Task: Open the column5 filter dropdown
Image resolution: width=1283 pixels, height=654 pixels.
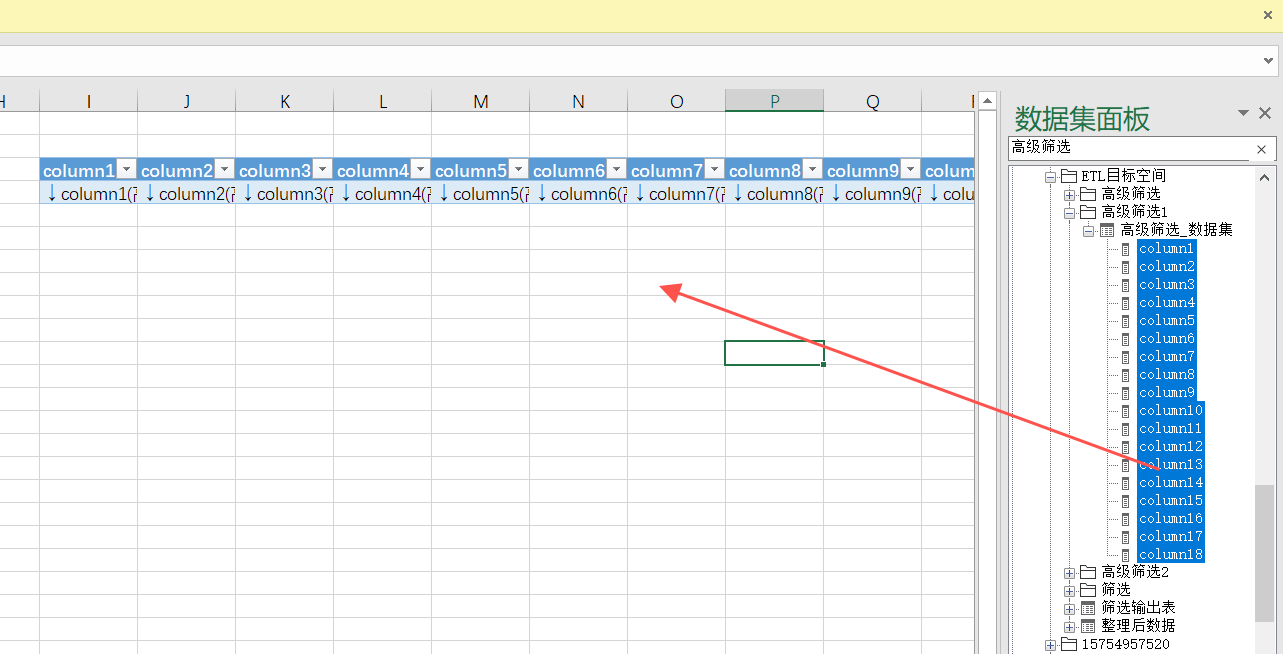Action: (518, 170)
